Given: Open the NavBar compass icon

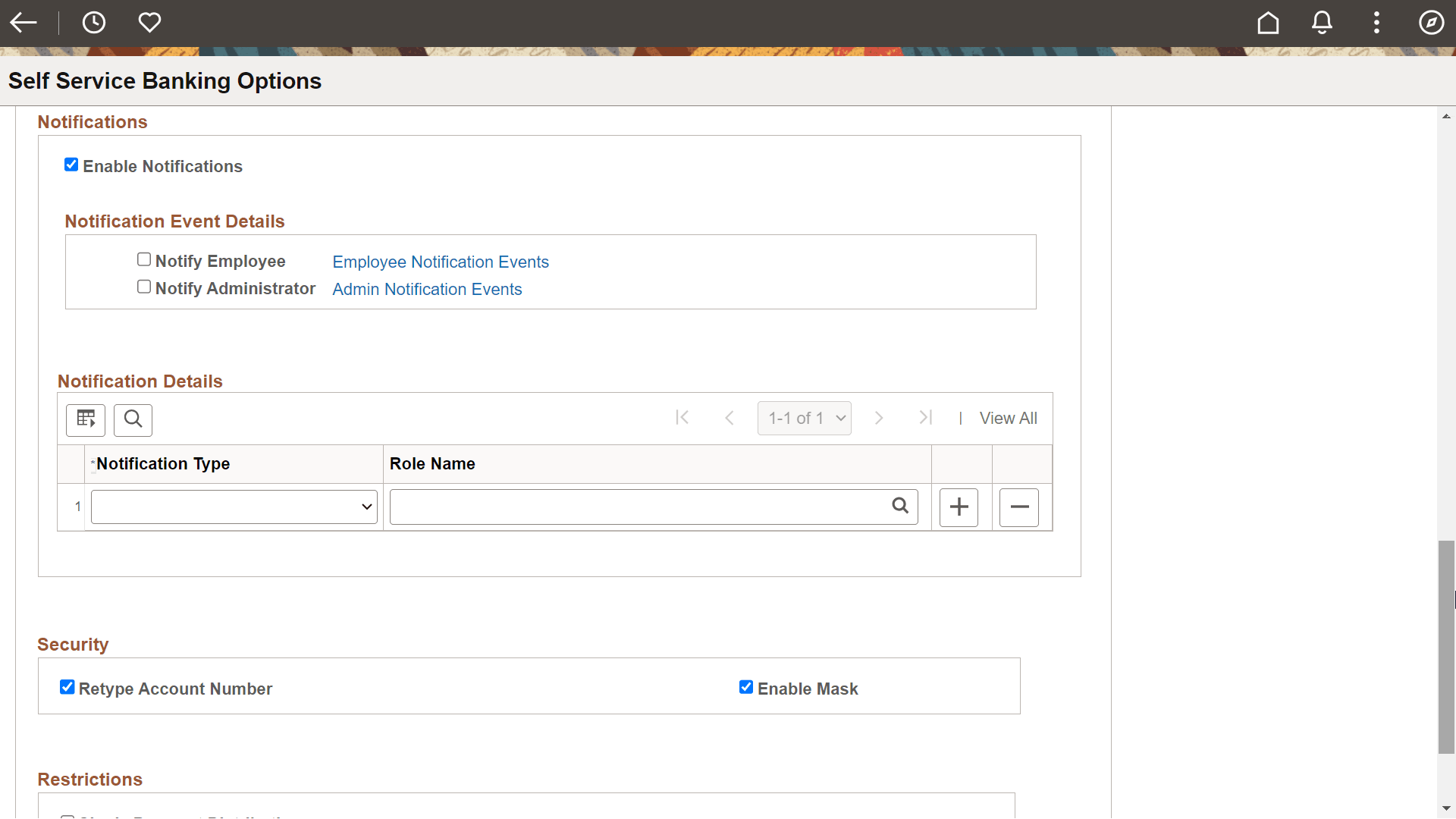Looking at the screenshot, I should (x=1432, y=22).
